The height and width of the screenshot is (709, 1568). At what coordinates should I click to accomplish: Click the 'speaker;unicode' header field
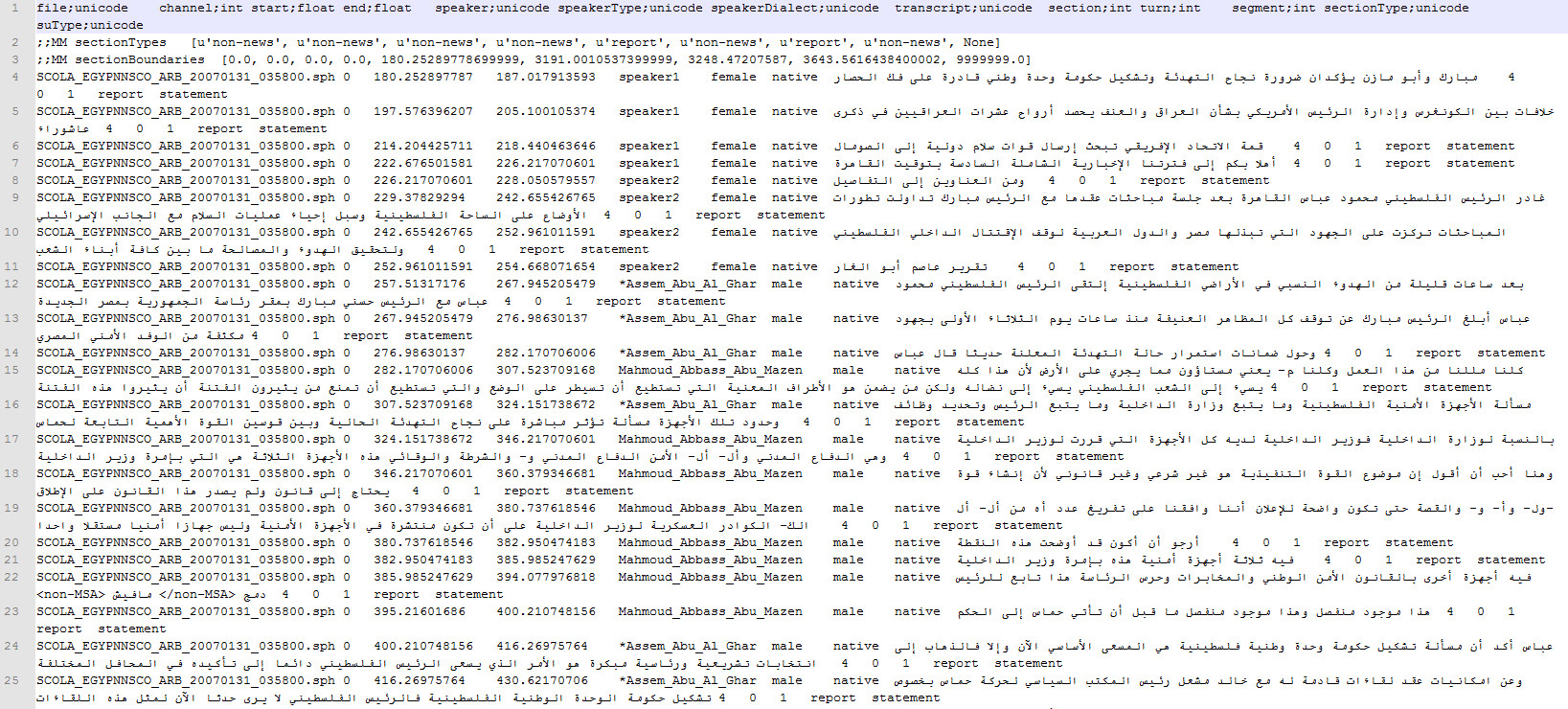(492, 8)
